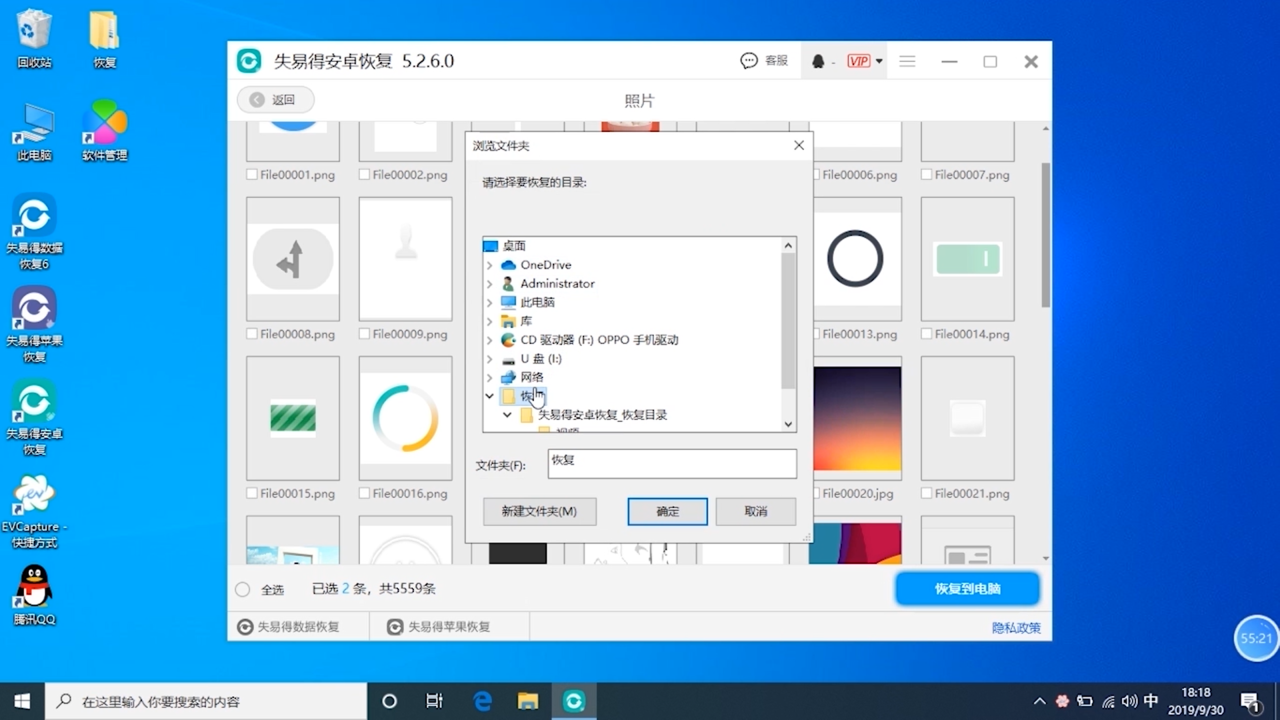
Task: Collapse the 恢复 folder node
Action: [490, 396]
